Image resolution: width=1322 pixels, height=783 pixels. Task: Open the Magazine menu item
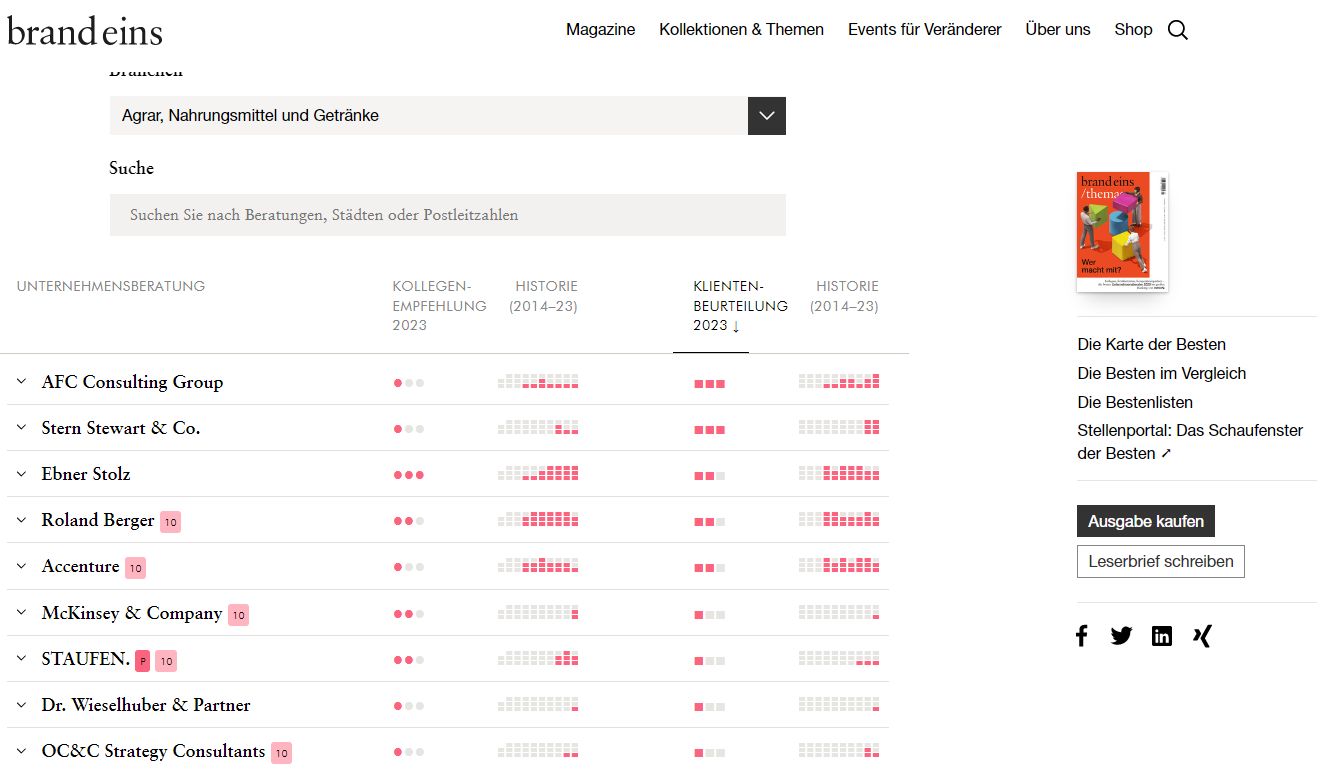(600, 30)
